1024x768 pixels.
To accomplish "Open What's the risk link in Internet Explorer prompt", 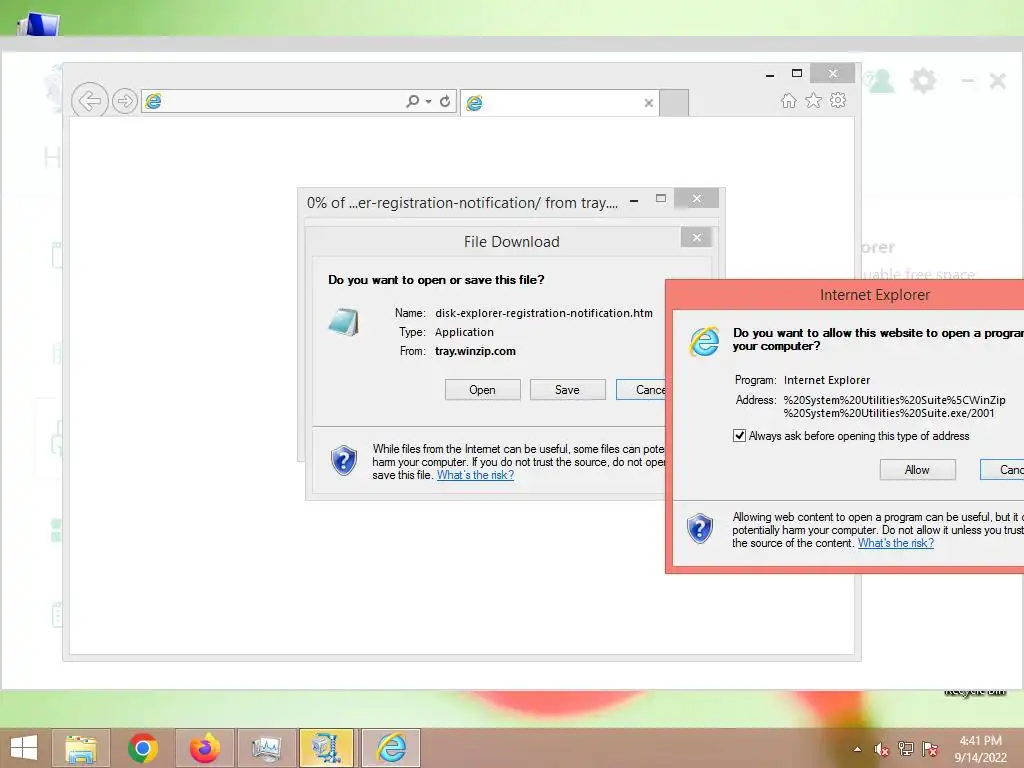I will tap(896, 543).
